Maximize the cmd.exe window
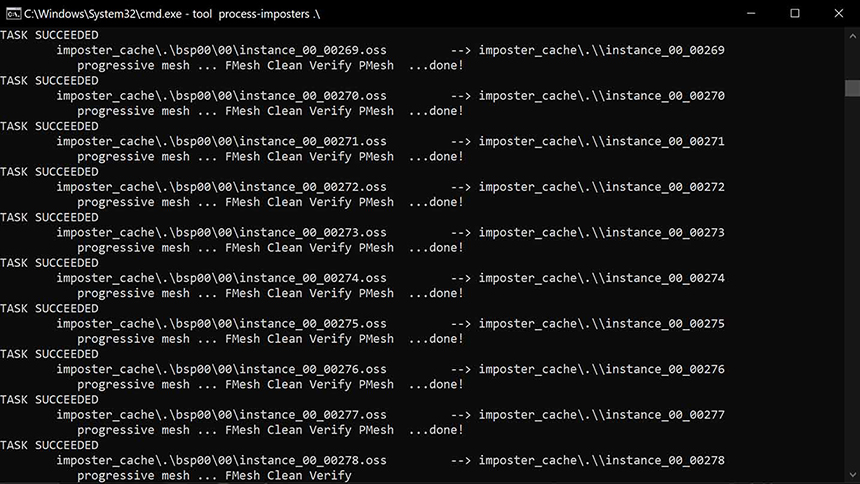860x484 pixels. pos(795,13)
